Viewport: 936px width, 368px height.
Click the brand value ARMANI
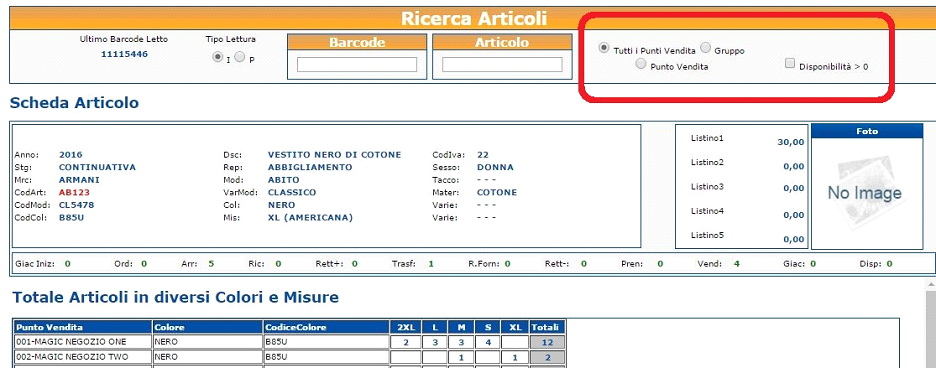pos(79,180)
